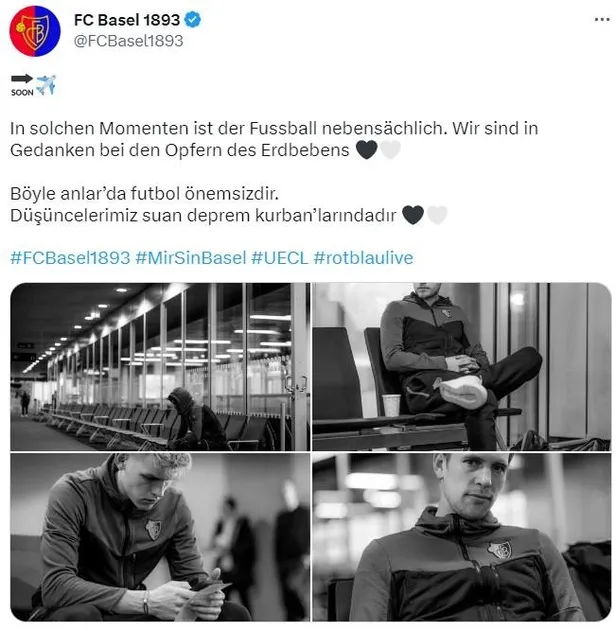Click the white heart after kurban'larındadır
616x631 pixels.
click(437, 215)
